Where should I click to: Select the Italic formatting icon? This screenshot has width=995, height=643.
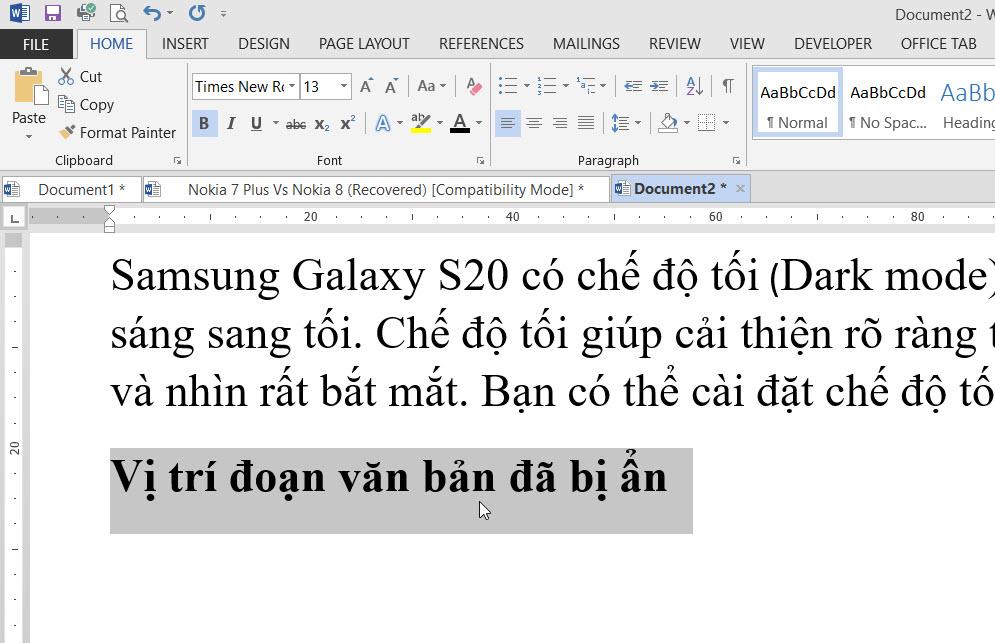click(231, 122)
